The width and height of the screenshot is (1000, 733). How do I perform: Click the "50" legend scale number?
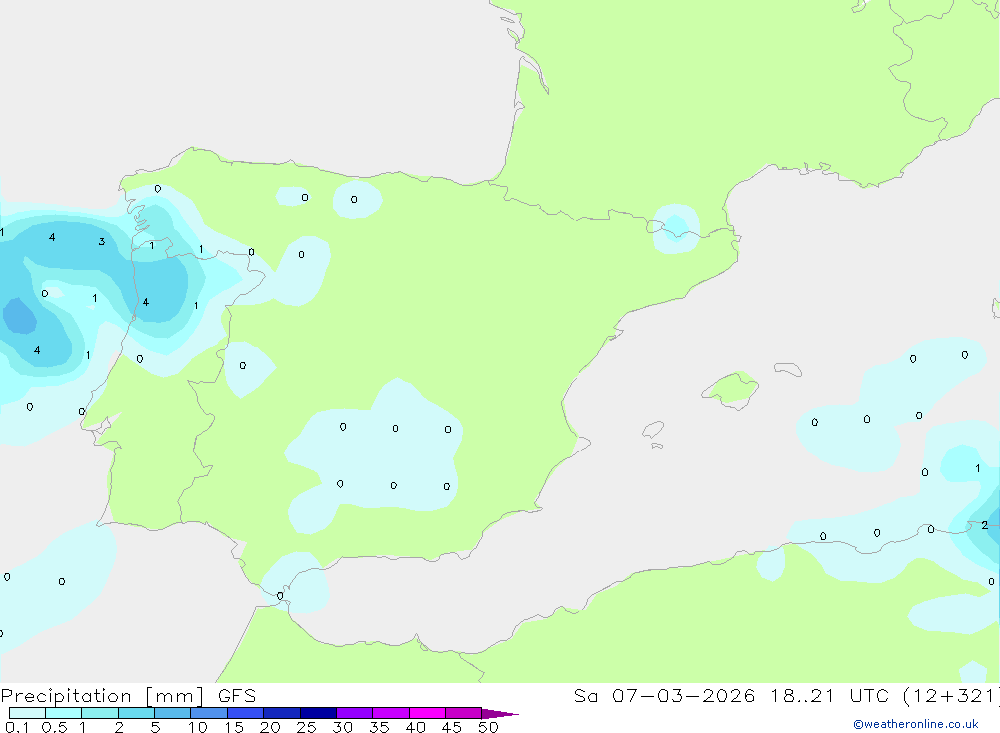[x=488, y=727]
